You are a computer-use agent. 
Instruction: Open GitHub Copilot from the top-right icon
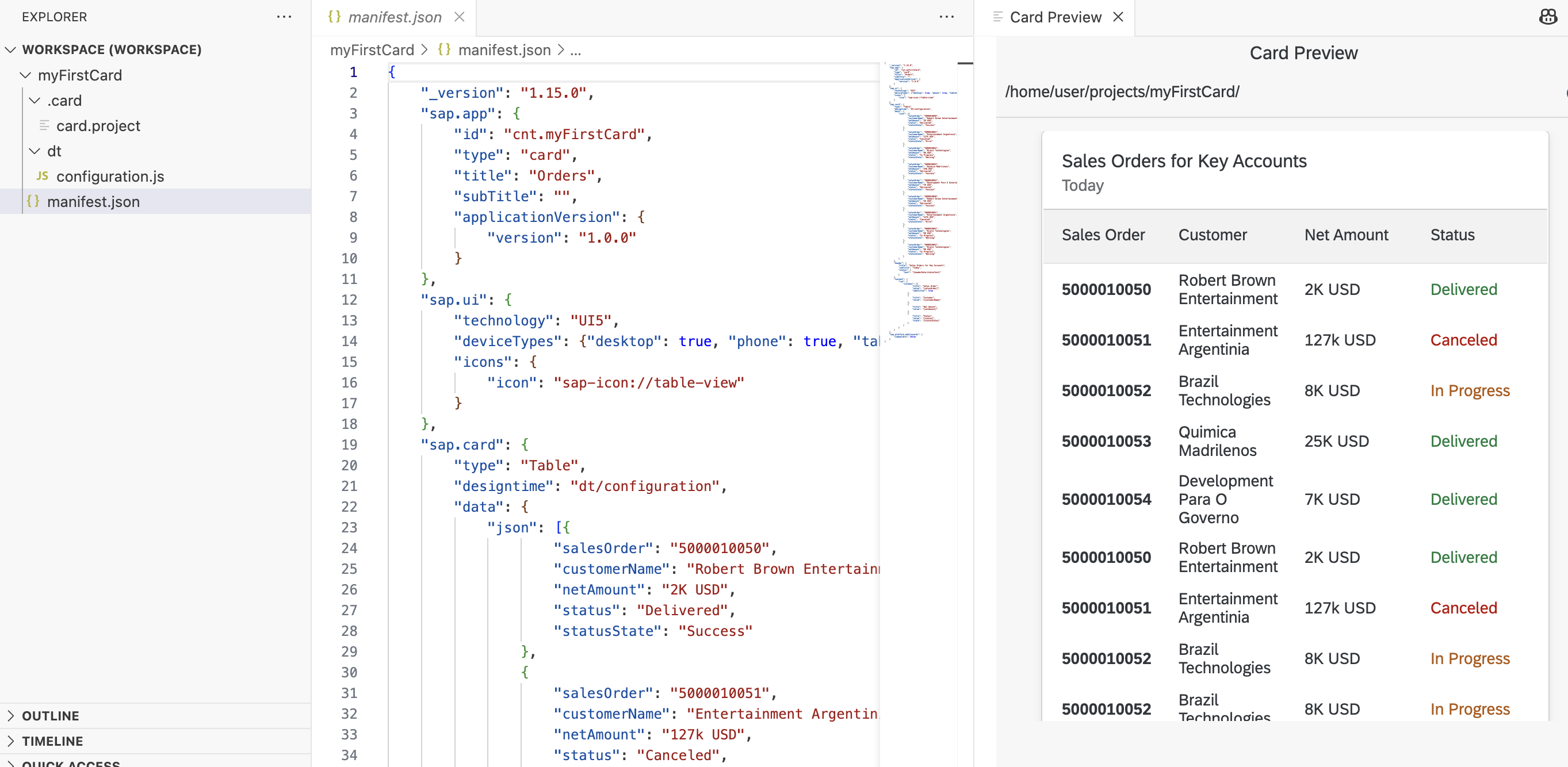pyautogui.click(x=1547, y=17)
